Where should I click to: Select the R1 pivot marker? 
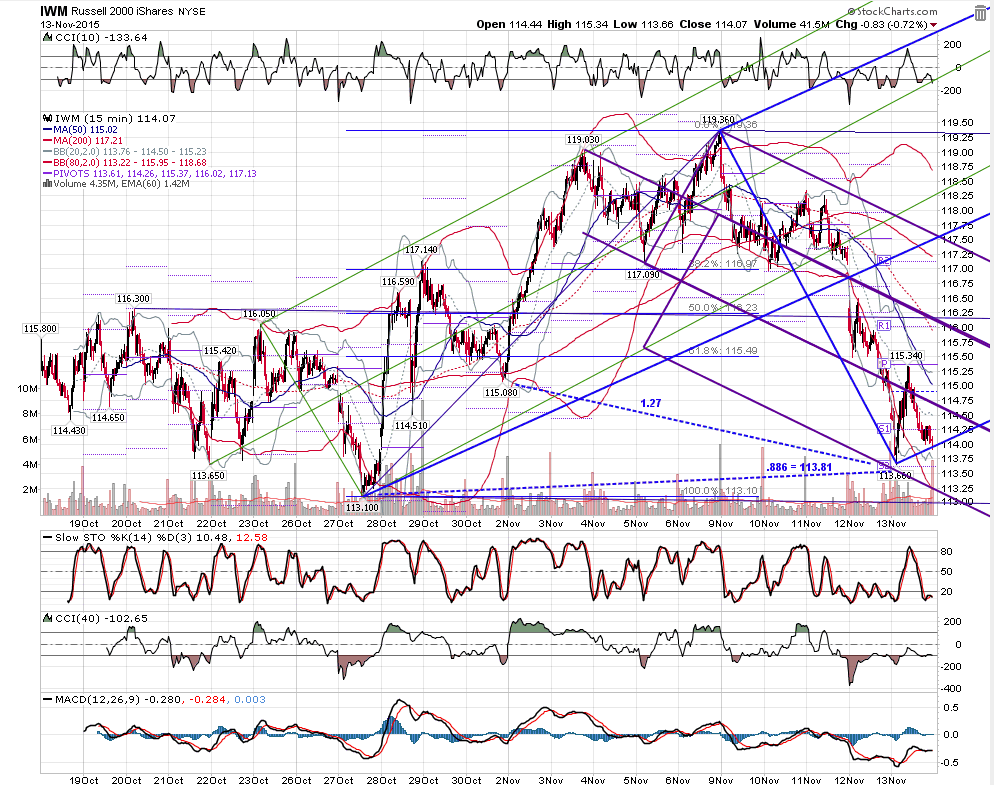point(884,325)
